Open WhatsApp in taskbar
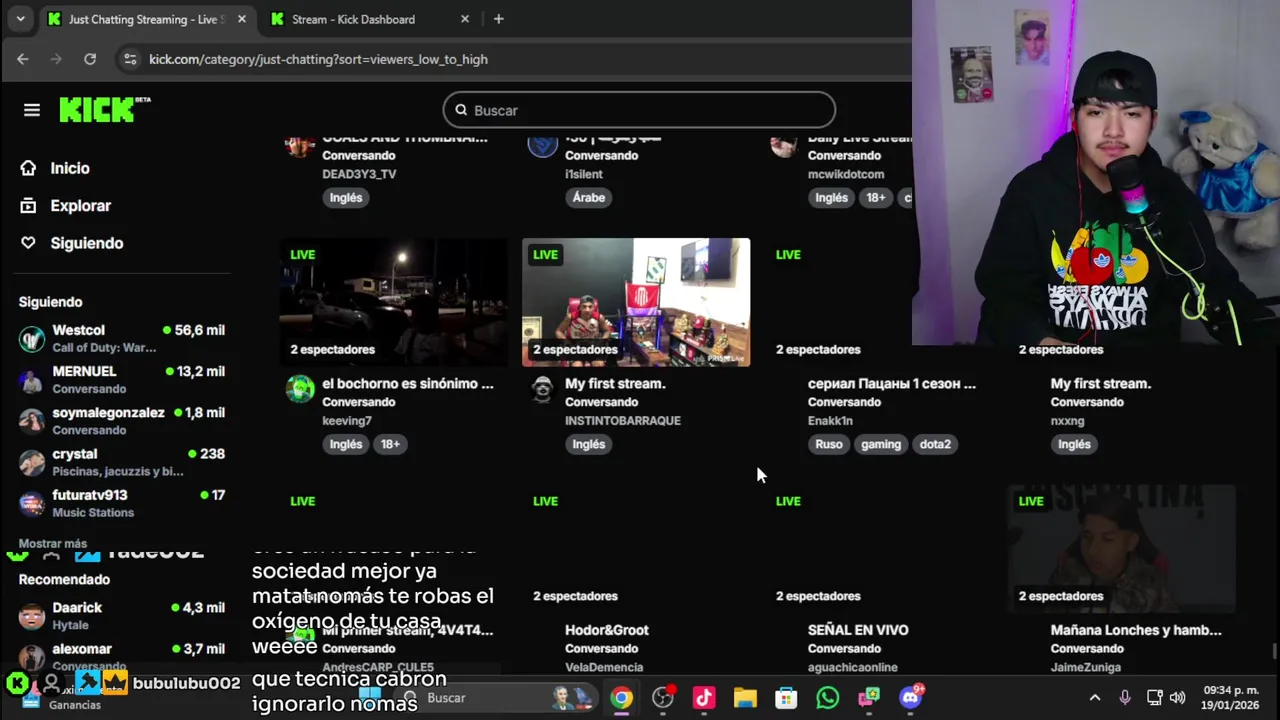 (x=827, y=698)
